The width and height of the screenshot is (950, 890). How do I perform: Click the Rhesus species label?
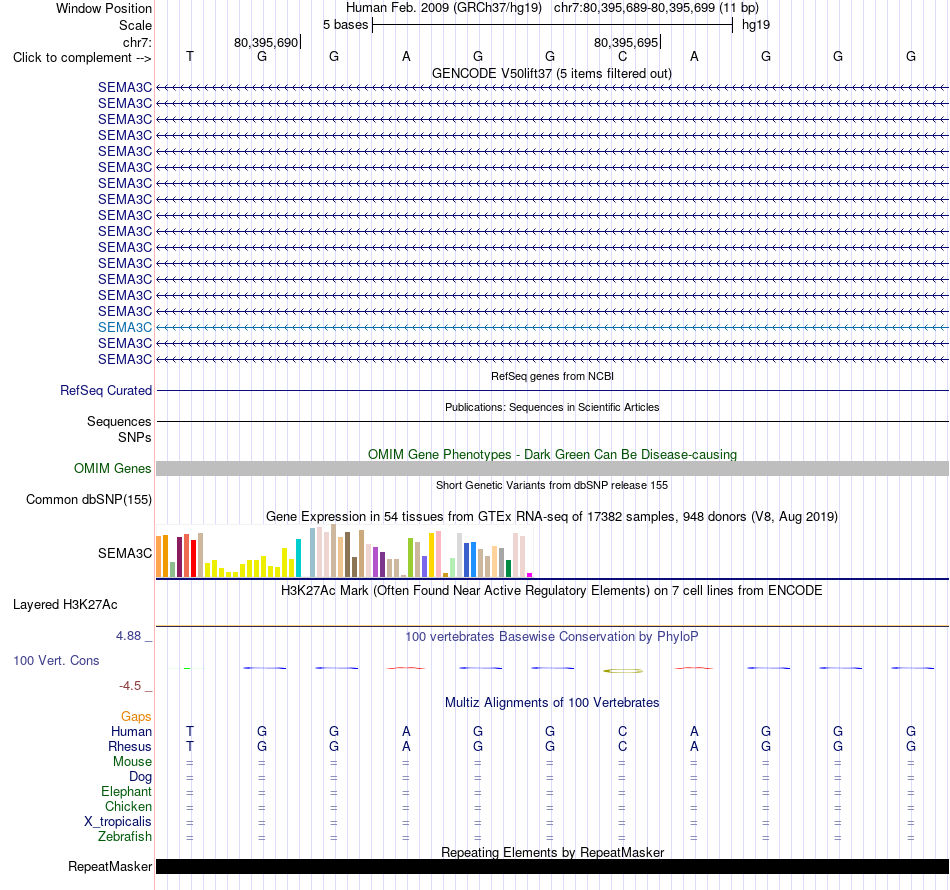[130, 746]
